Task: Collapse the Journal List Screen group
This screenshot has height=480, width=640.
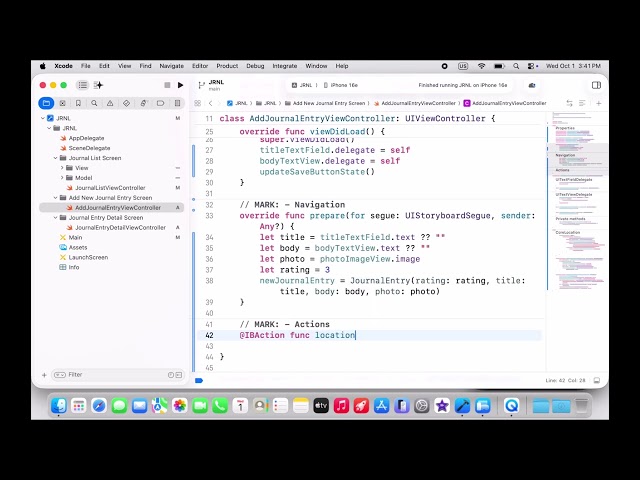Action: pyautogui.click(x=56, y=158)
